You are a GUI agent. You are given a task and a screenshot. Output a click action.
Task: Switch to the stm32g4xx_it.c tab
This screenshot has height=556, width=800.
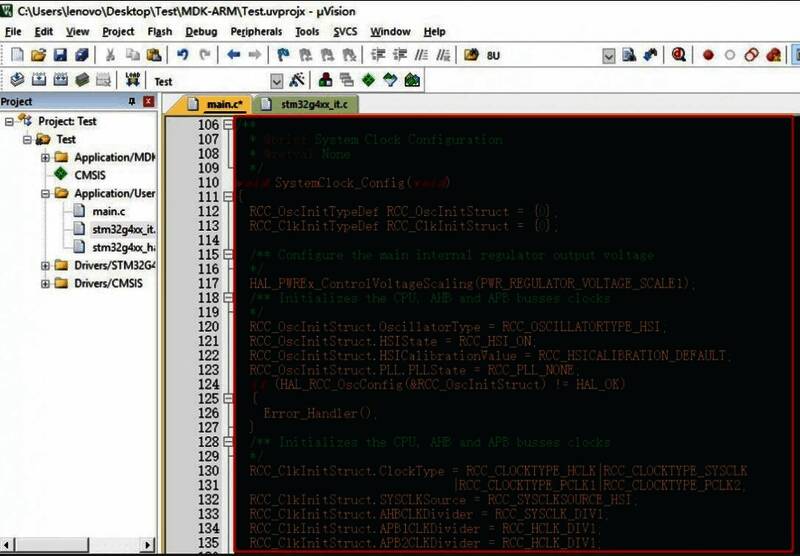313,104
